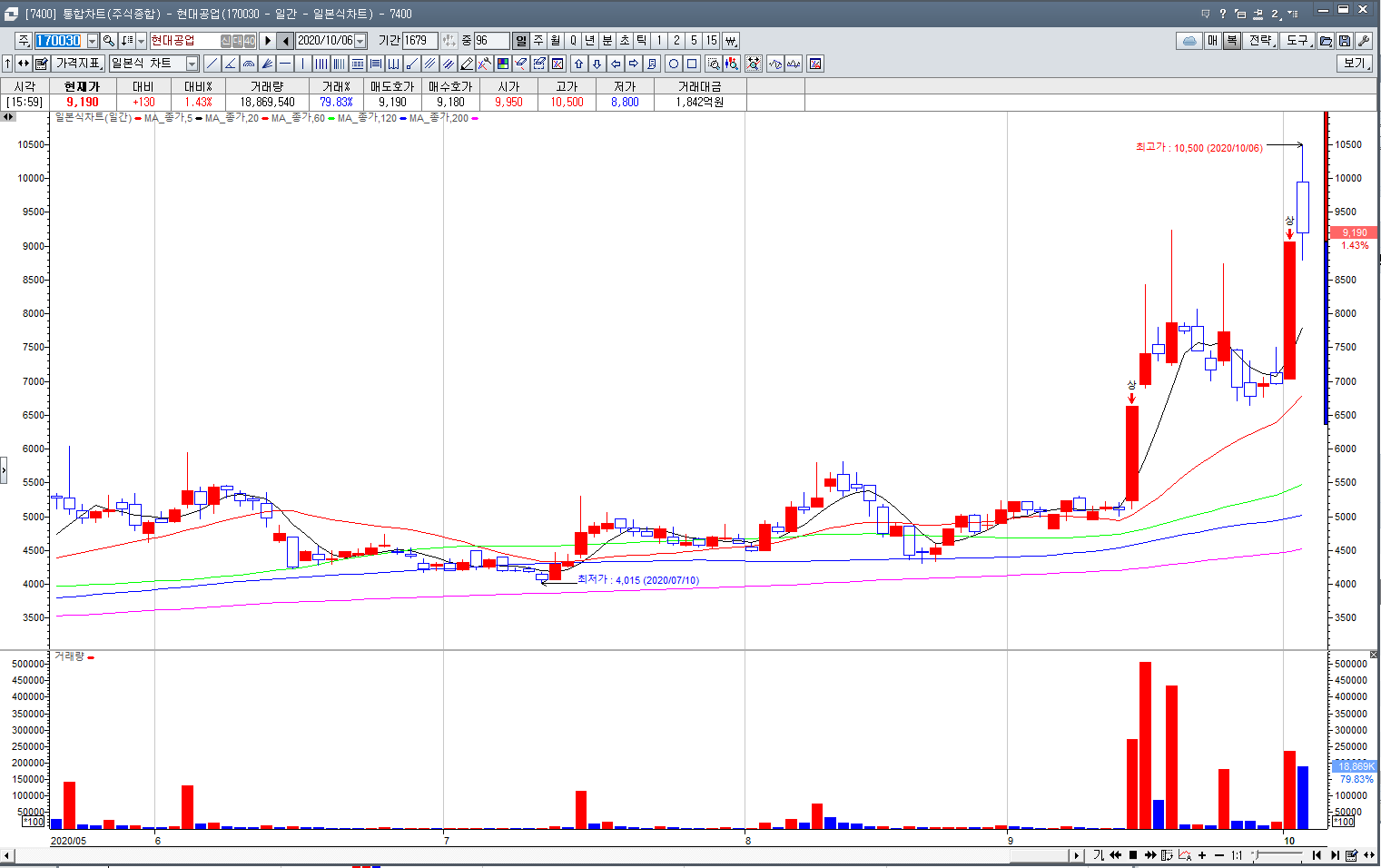This screenshot has width=1381, height=868.
Task: Switch to yearly (년) period
Action: [x=590, y=41]
